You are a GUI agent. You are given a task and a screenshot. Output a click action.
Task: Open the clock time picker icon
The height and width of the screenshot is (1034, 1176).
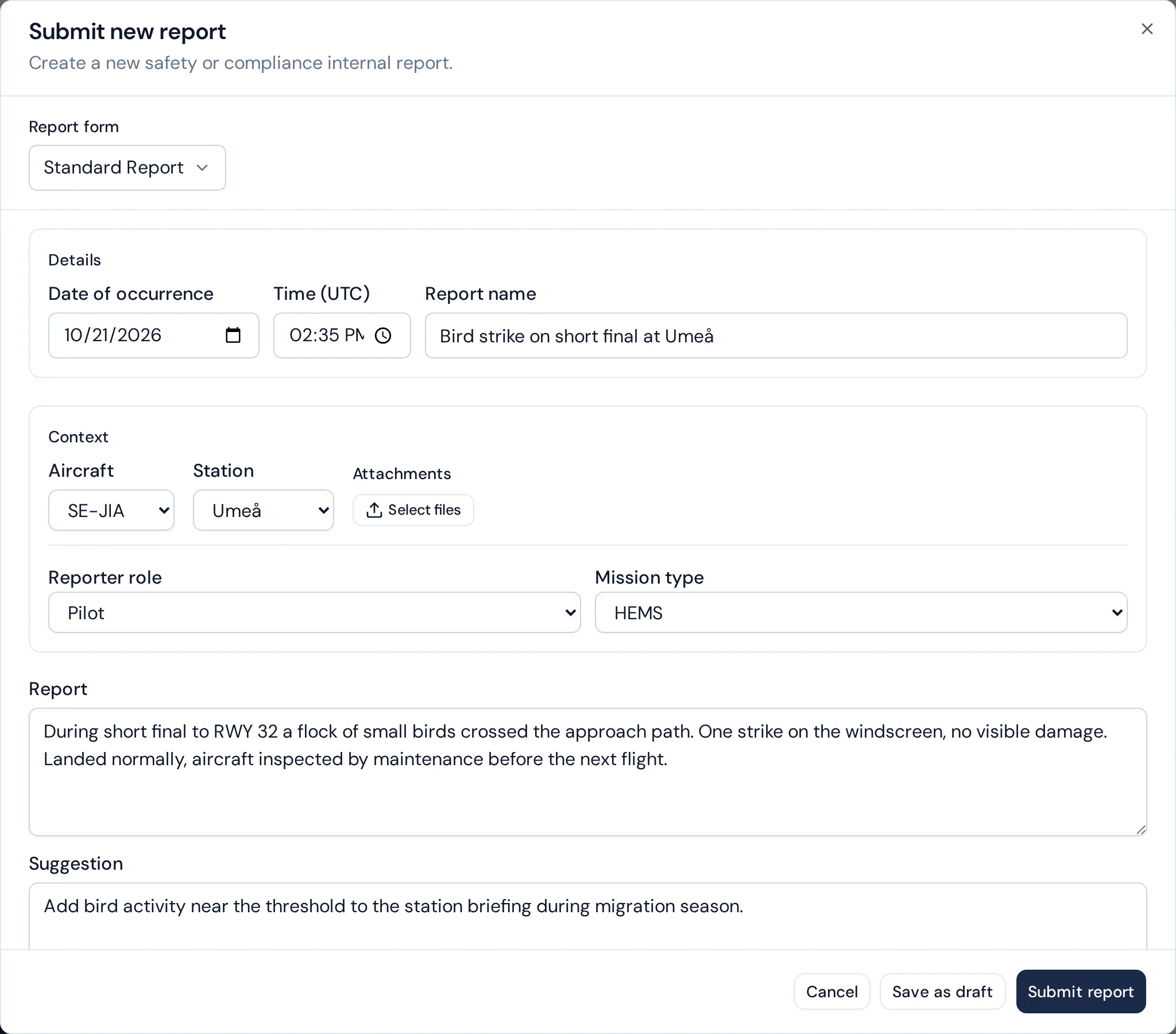coord(383,335)
